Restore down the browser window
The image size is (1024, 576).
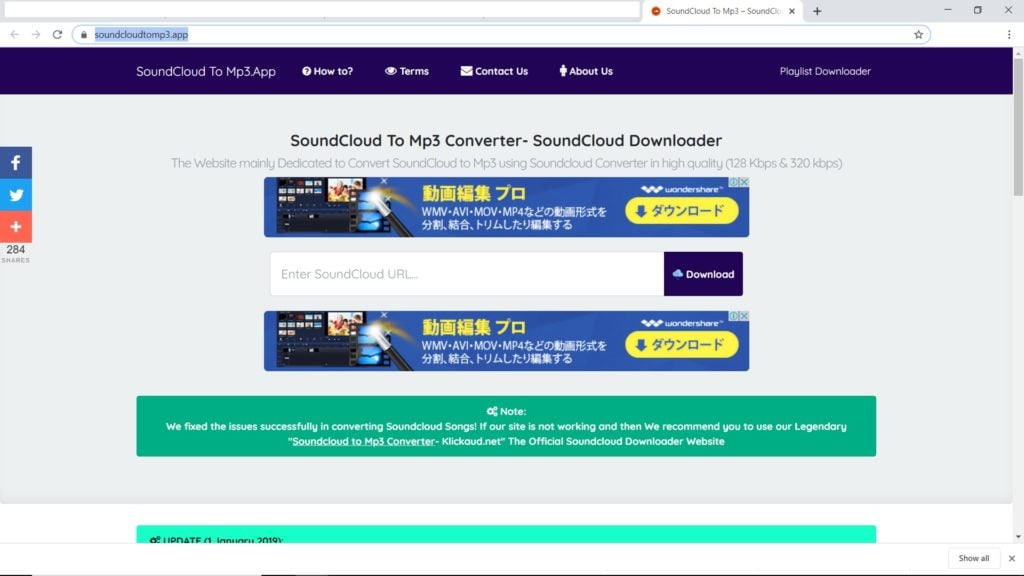tap(978, 10)
